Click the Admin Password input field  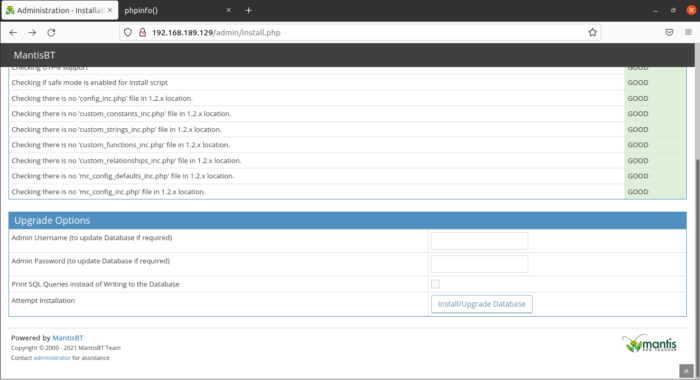[479, 264]
